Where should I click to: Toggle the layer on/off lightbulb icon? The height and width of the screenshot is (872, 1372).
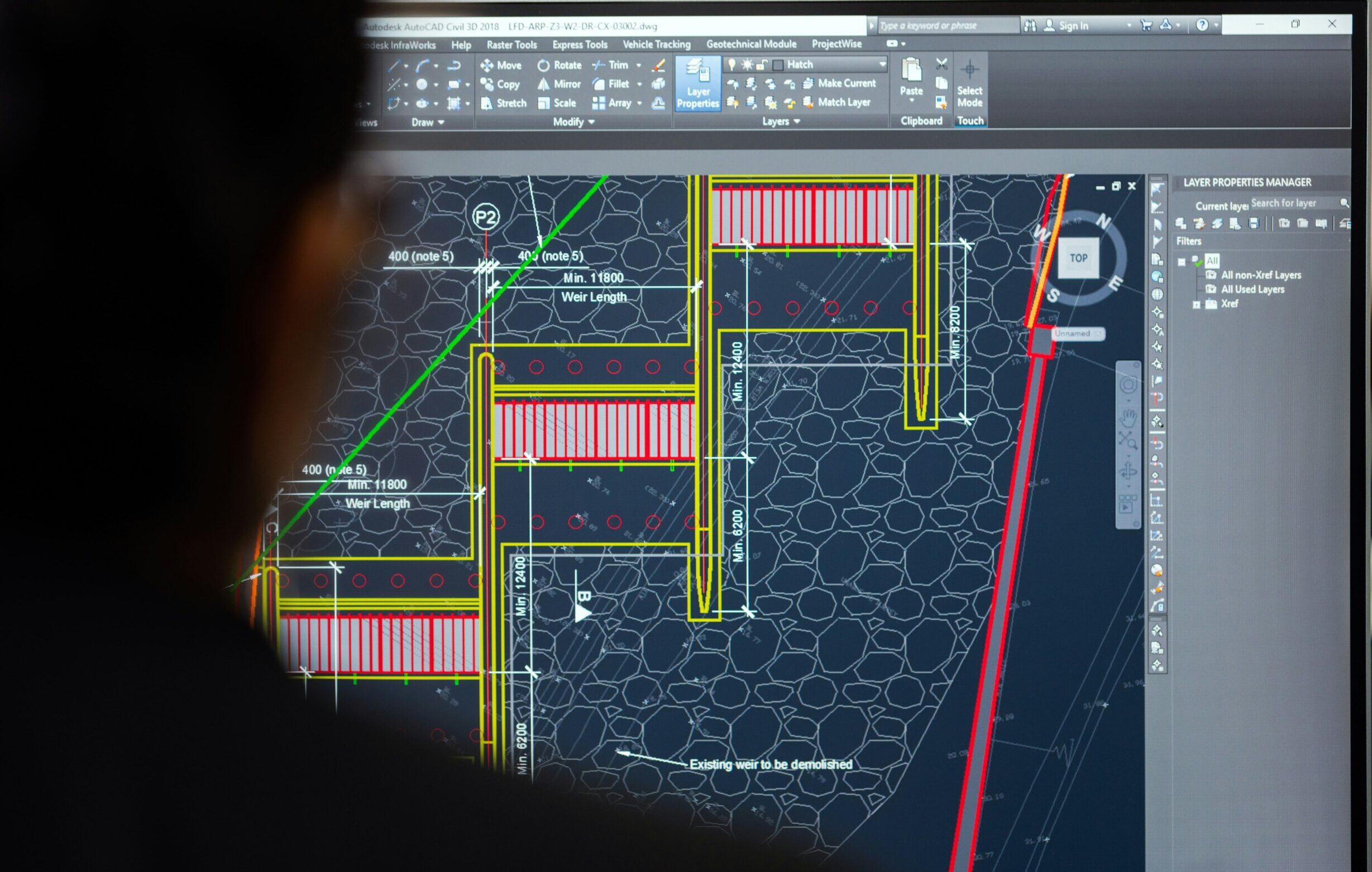point(732,64)
